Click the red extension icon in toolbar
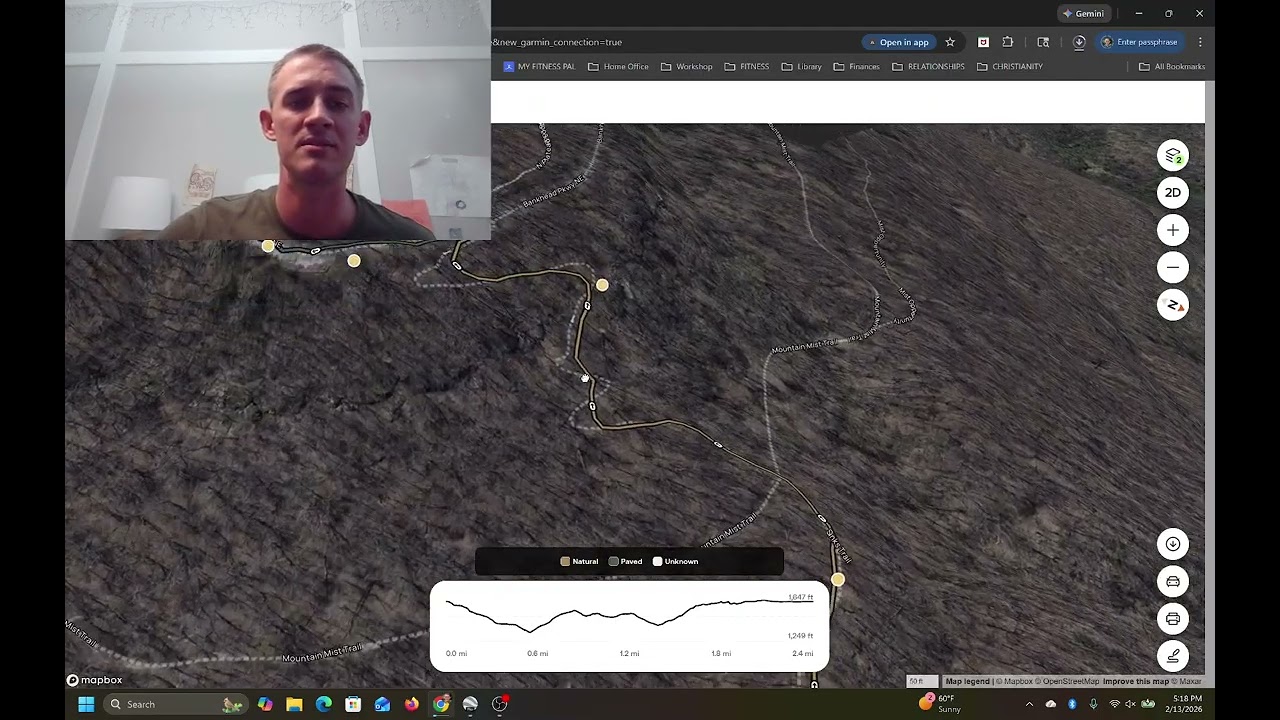This screenshot has height=720, width=1280. click(983, 42)
